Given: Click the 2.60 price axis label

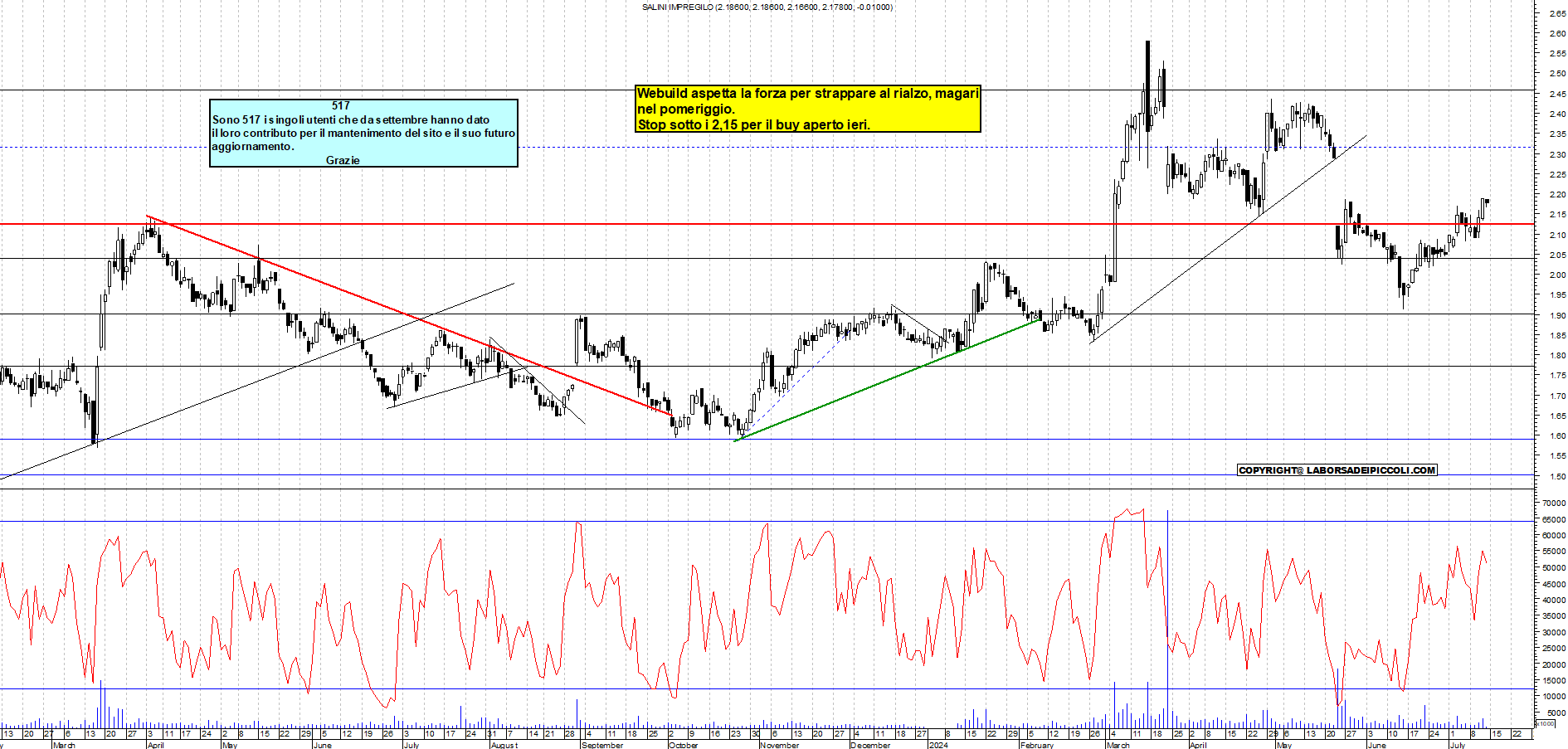Looking at the screenshot, I should coord(1557,34).
